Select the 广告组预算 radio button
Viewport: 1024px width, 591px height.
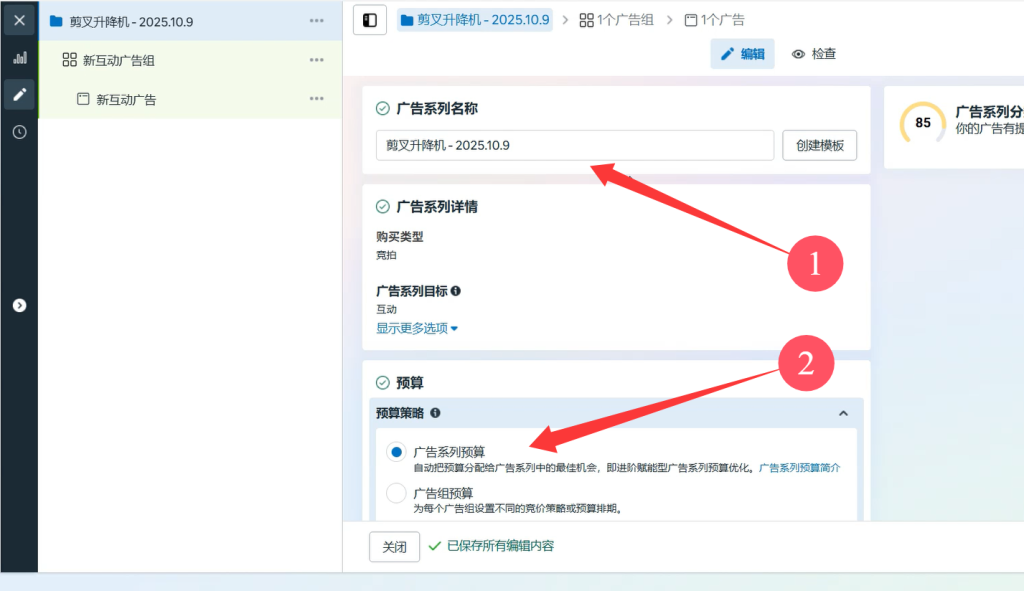pos(396,493)
